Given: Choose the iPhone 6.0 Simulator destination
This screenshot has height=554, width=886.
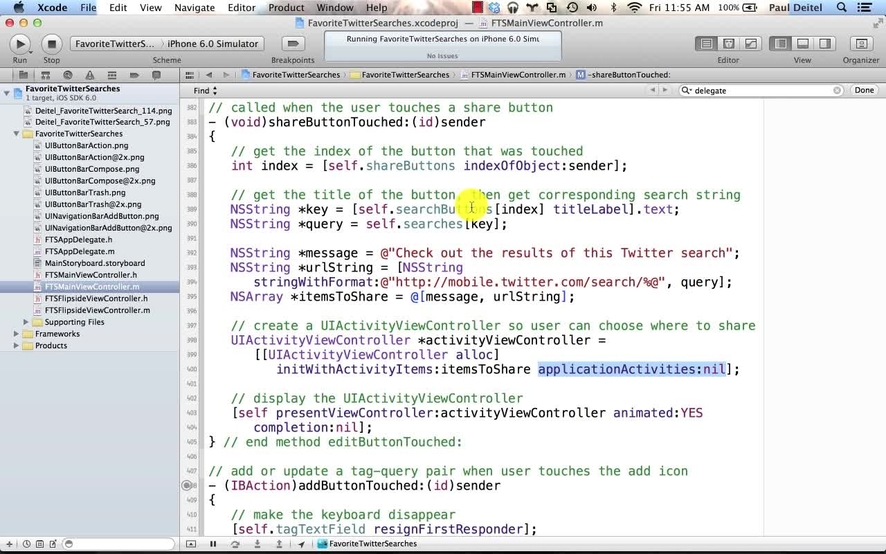Looking at the screenshot, I should coord(212,44).
